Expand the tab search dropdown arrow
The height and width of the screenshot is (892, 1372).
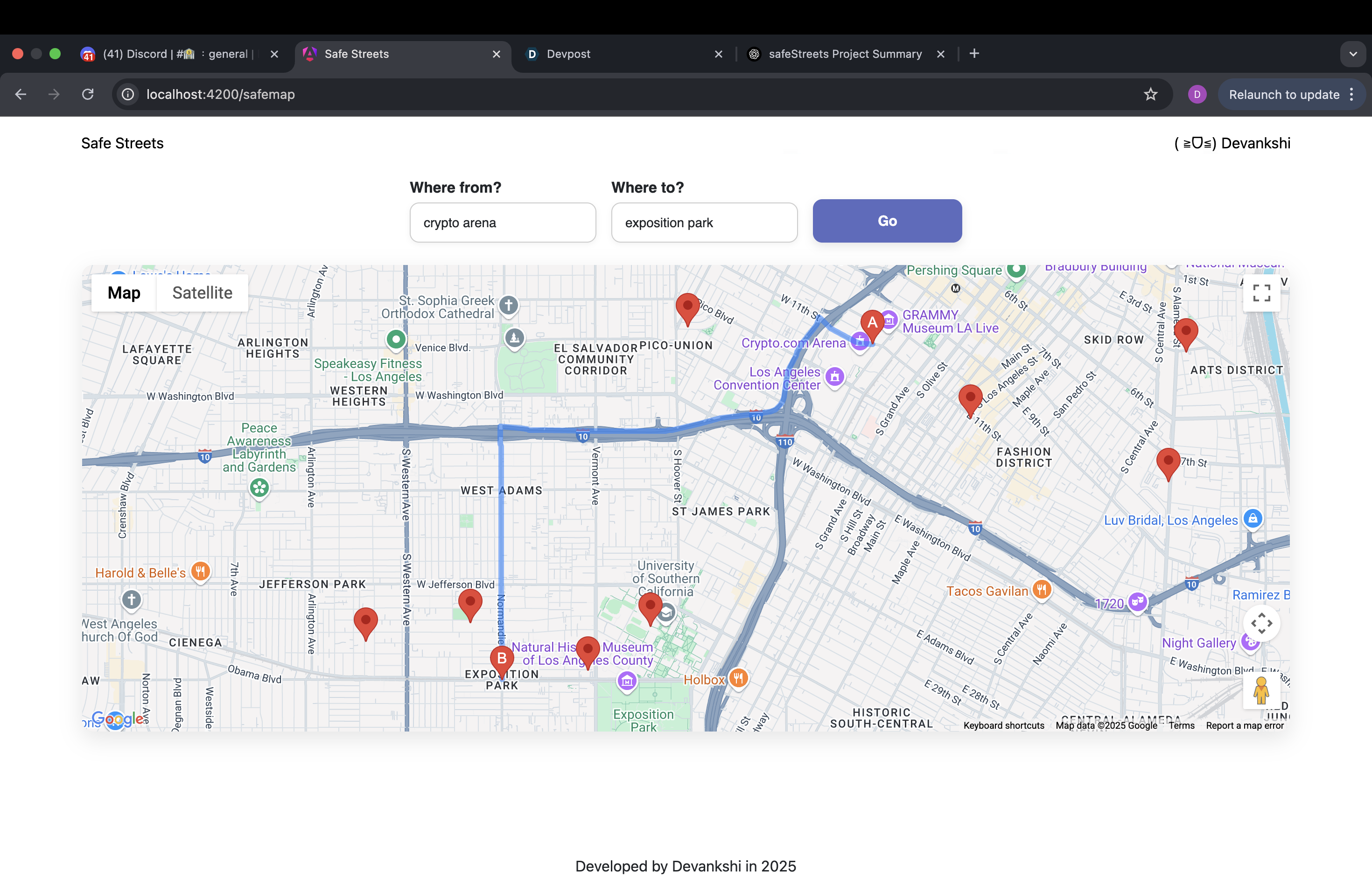click(x=1352, y=54)
